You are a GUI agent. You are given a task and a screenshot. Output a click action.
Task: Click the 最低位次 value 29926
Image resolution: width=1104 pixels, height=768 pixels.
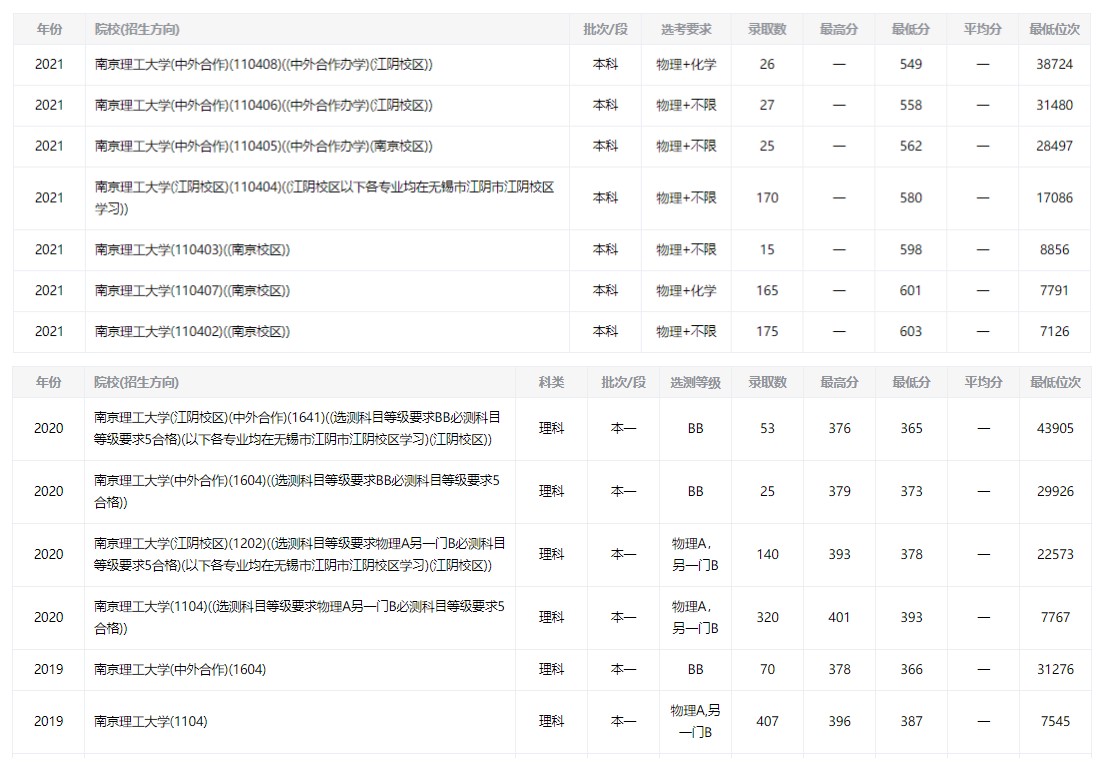tap(1055, 492)
